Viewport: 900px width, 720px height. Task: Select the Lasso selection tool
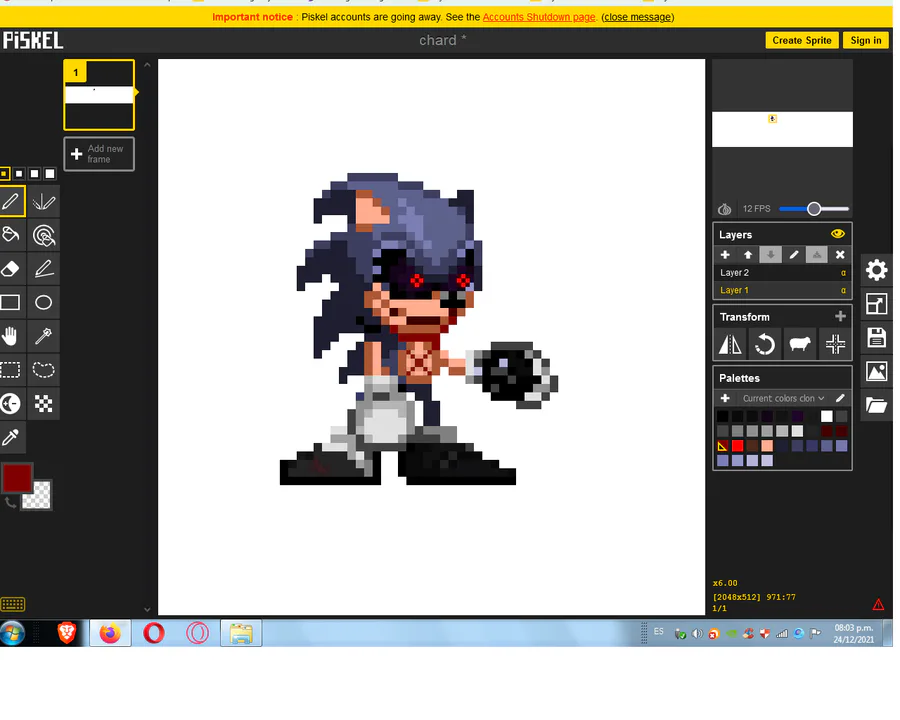click(44, 370)
